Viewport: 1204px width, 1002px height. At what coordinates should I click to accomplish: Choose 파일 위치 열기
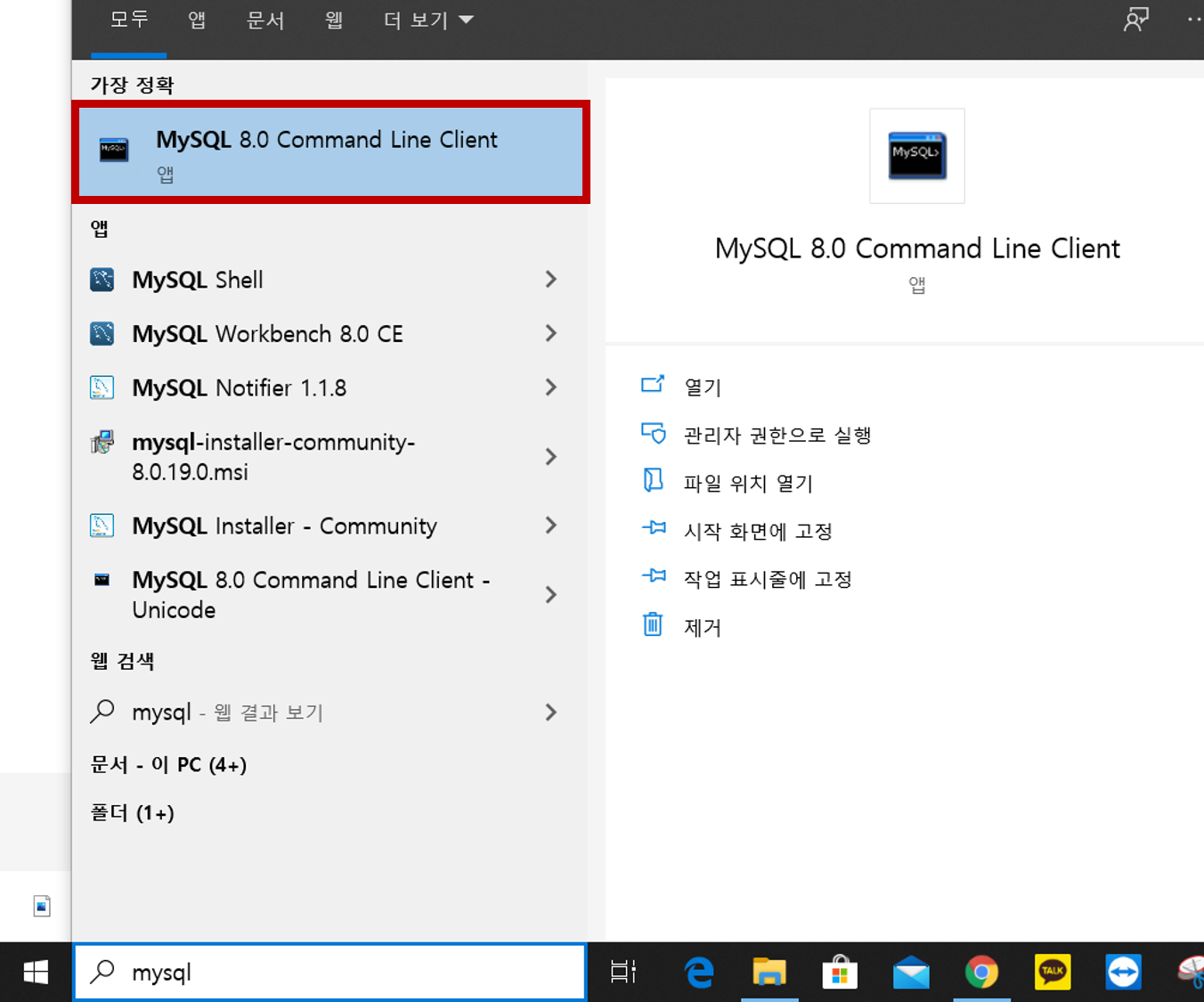748,484
